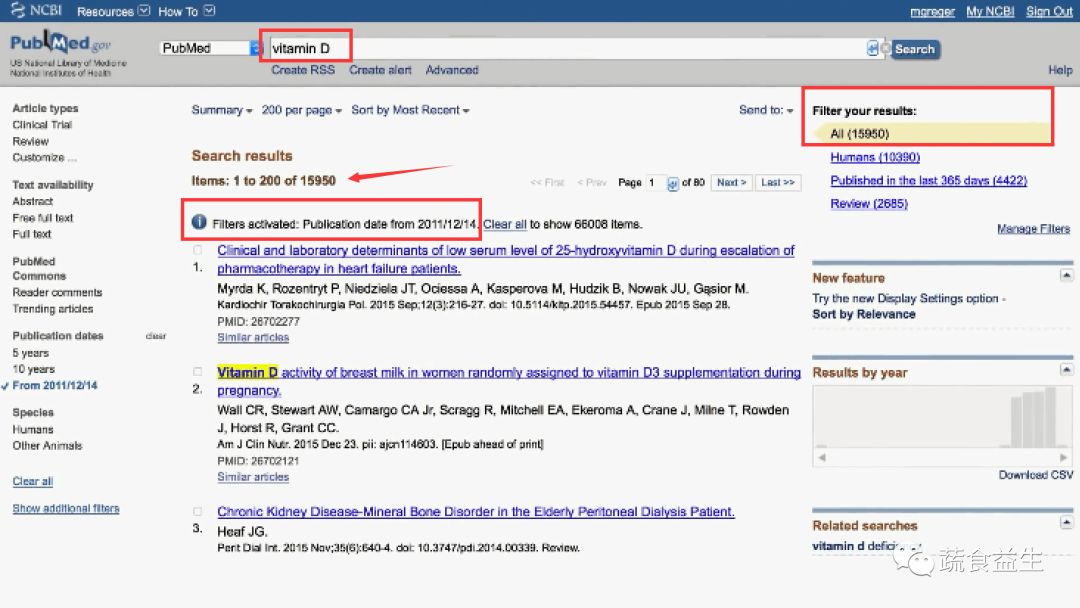
Task: Open the Help link
Action: 1060,70
